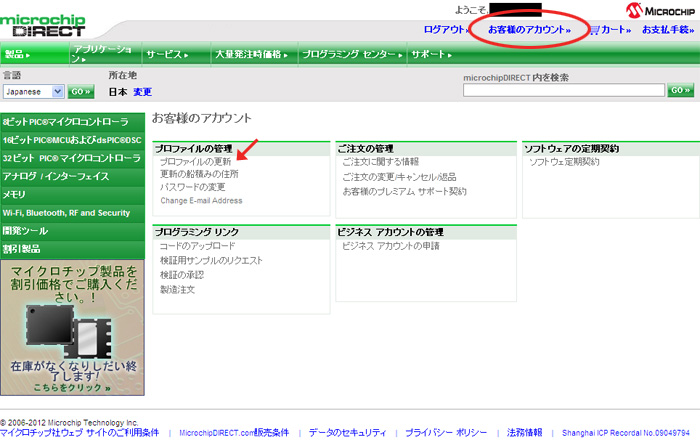Select 32ビット PIC マイクロコントローラ category
Screen dimensions: 700x448
pos(71,158)
